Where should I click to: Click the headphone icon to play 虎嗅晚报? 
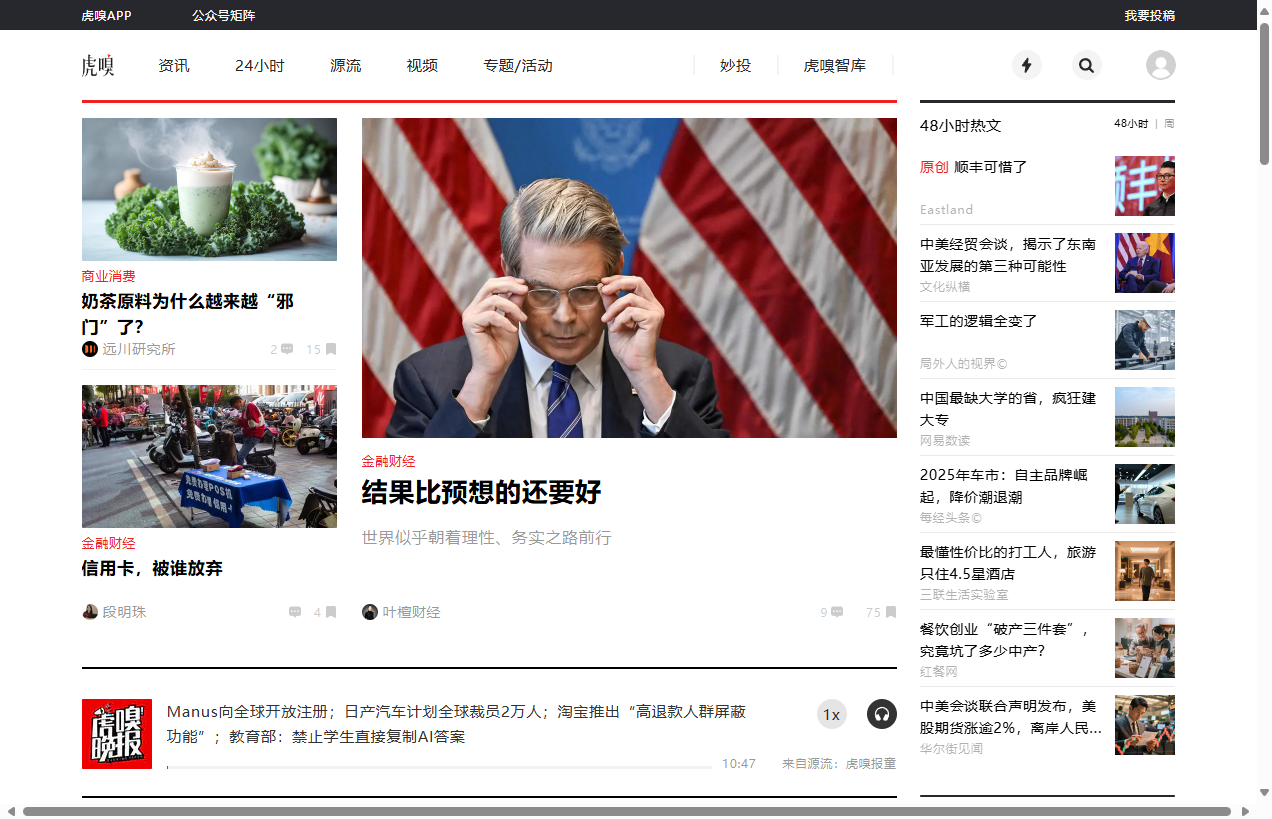pyautogui.click(x=881, y=714)
